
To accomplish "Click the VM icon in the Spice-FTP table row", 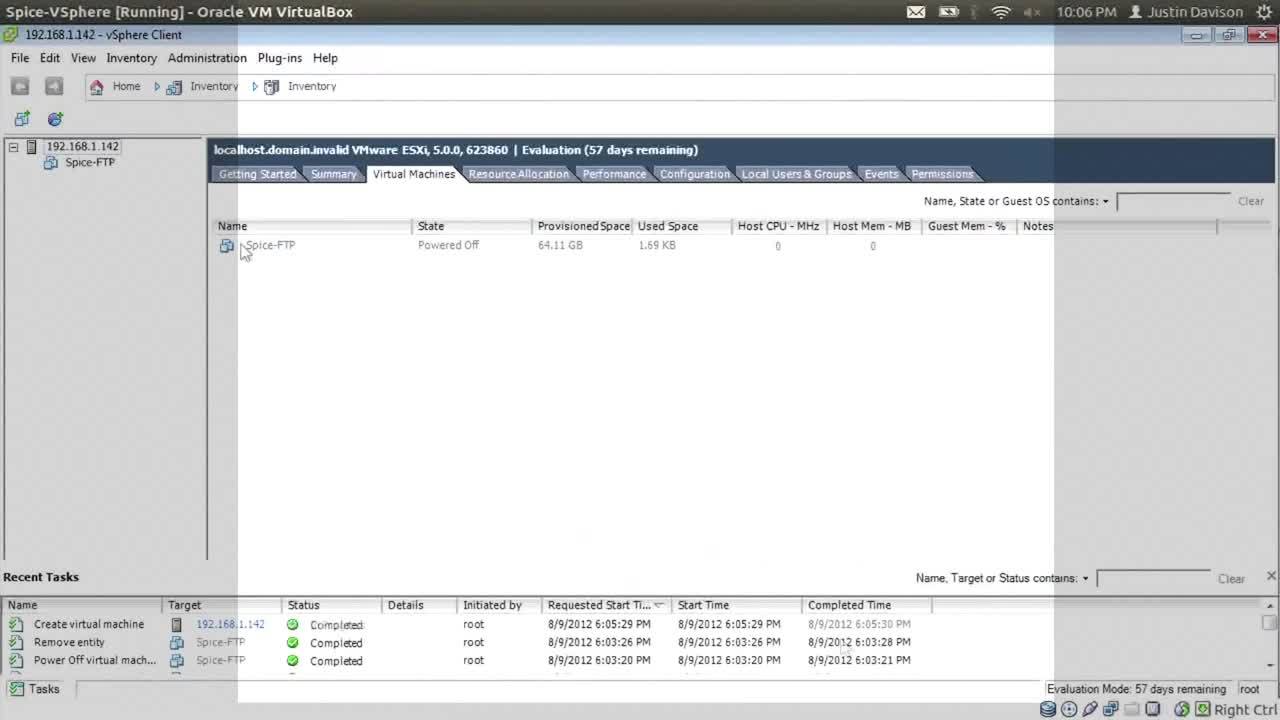I will tap(227, 245).
